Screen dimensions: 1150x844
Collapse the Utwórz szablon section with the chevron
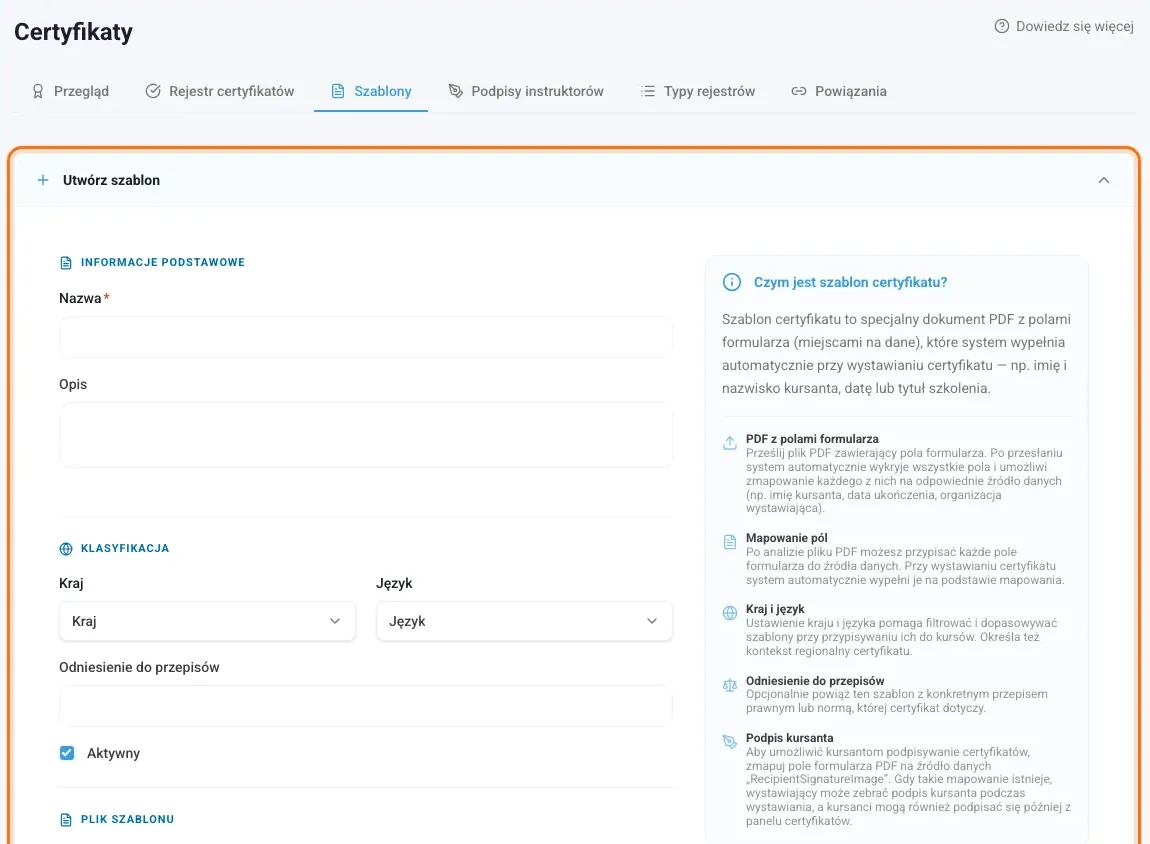pos(1104,180)
